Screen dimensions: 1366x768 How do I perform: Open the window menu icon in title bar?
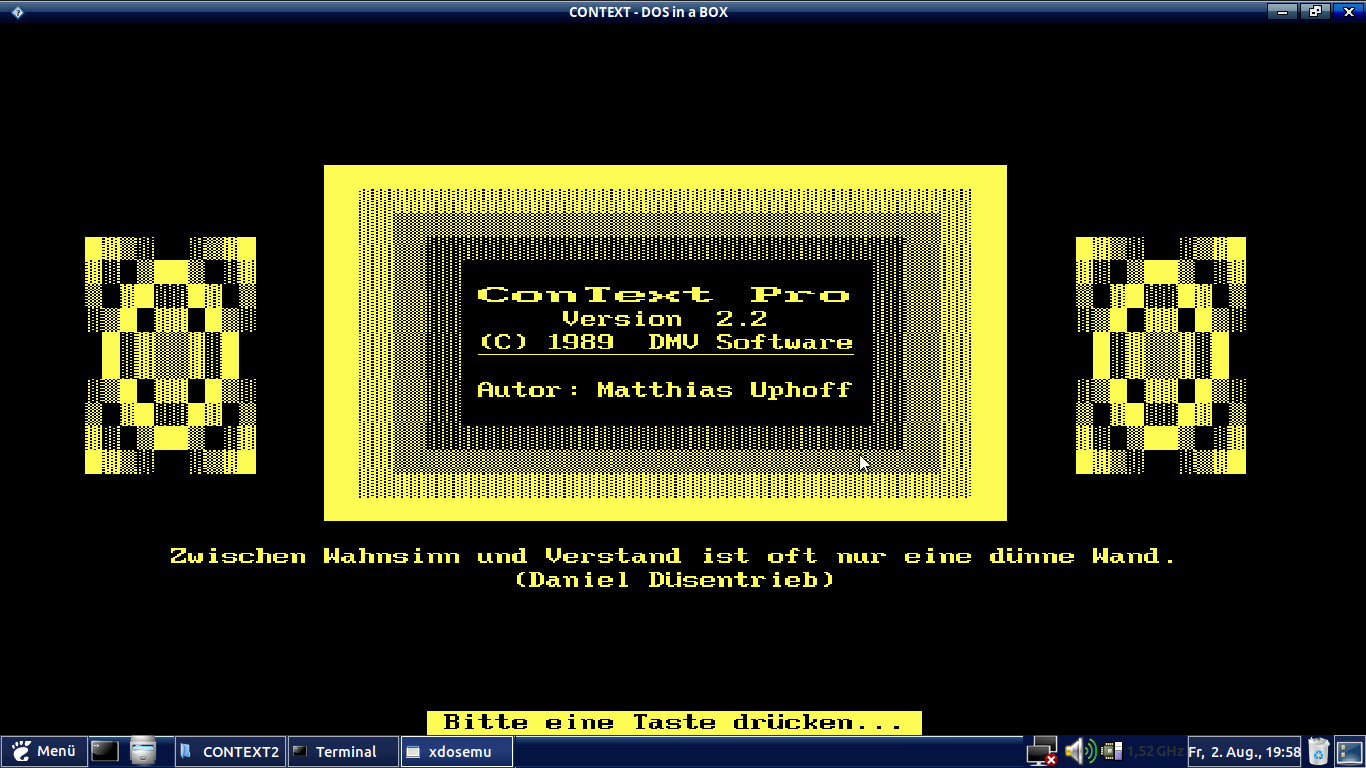[17, 12]
